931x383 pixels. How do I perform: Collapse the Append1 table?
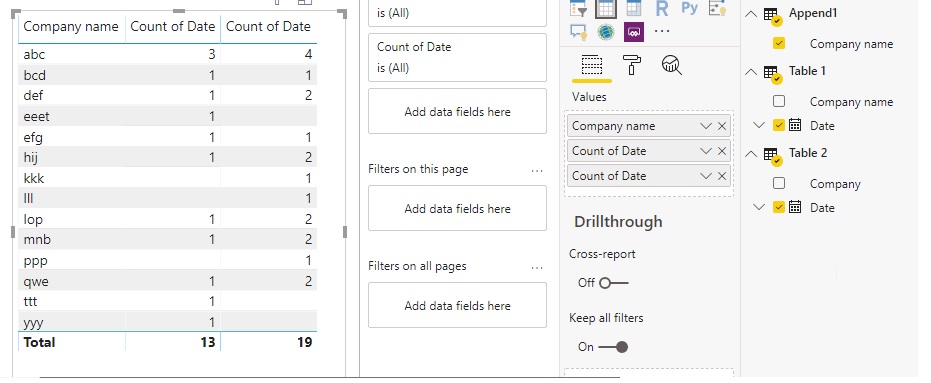pos(751,14)
